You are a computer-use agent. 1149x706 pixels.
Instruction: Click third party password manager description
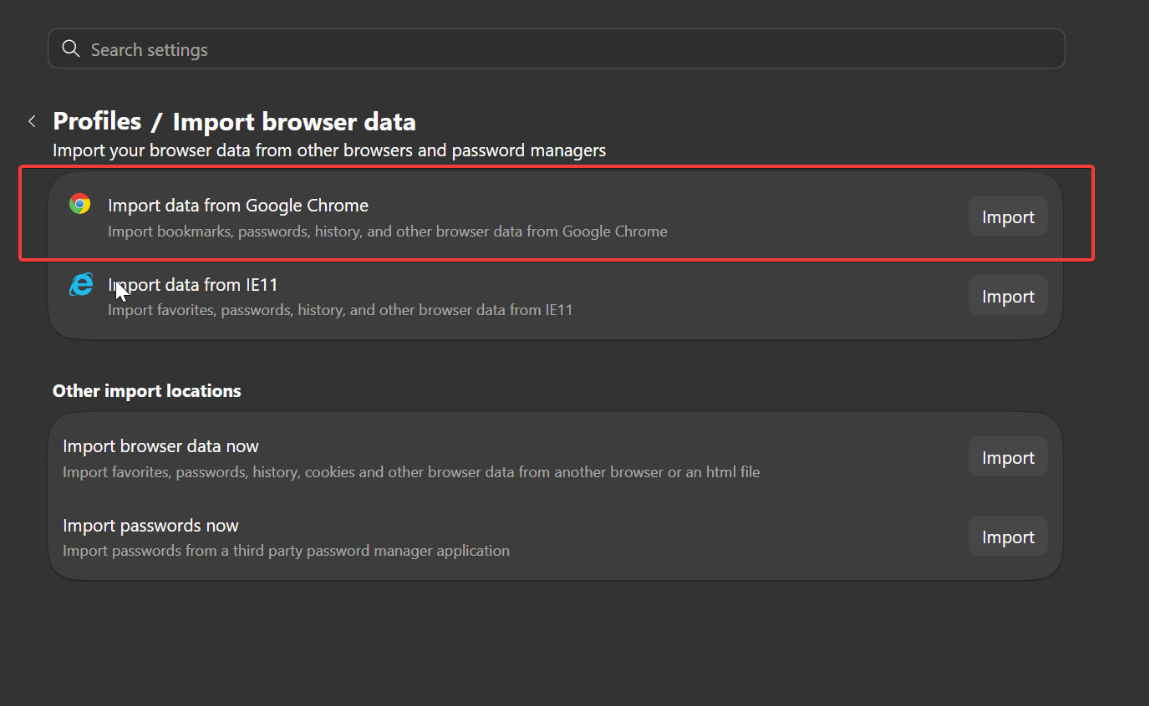286,551
